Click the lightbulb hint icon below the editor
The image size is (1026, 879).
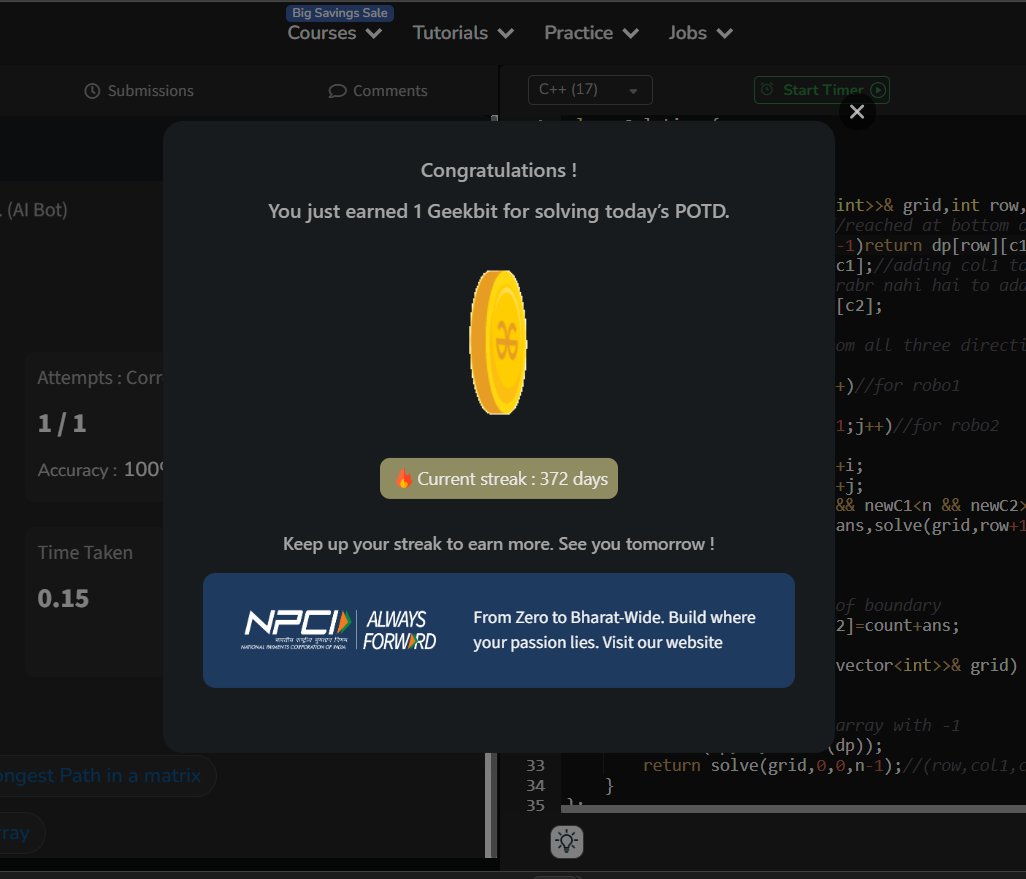tap(567, 841)
